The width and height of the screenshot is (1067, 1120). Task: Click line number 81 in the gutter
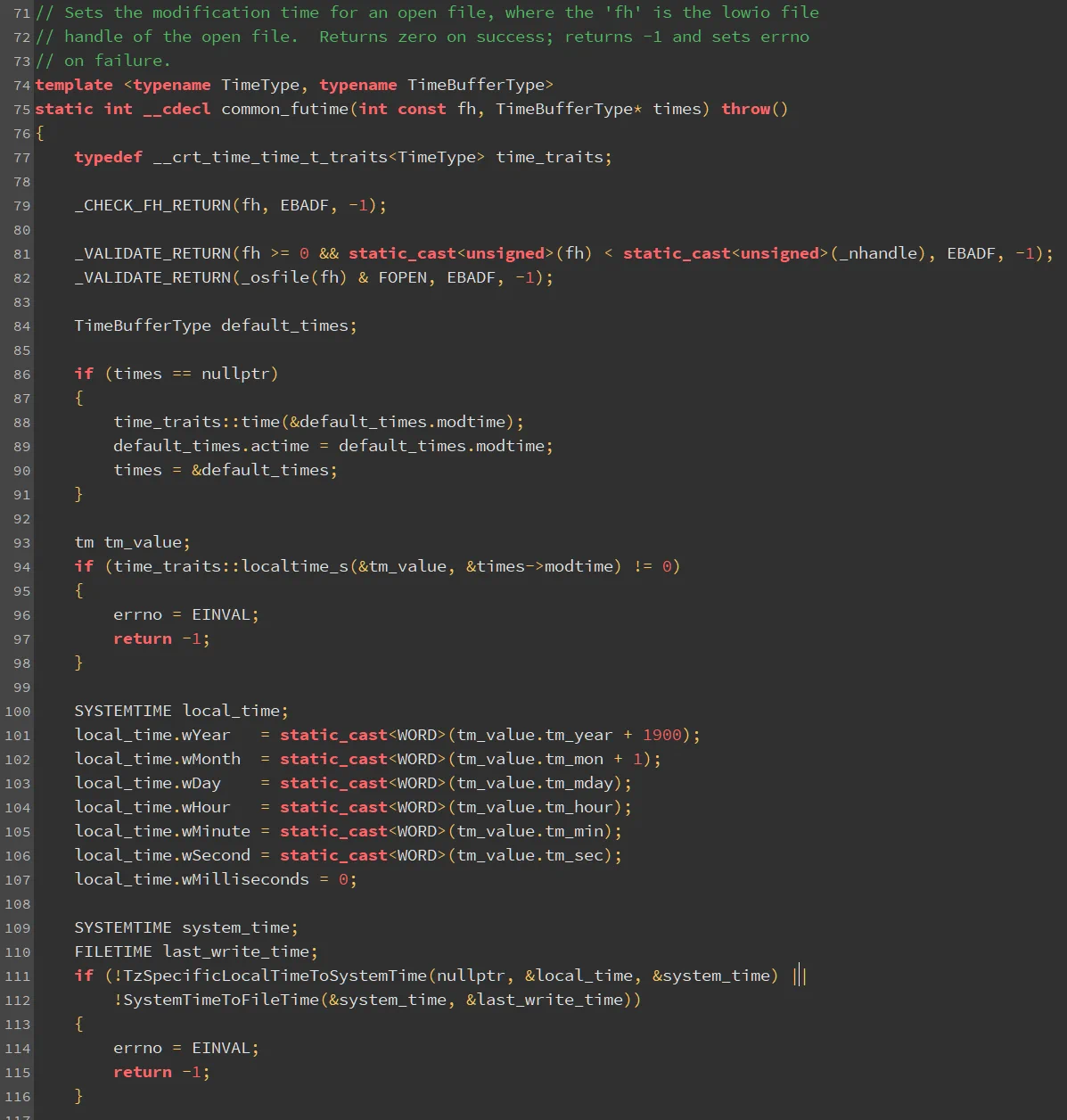click(21, 253)
